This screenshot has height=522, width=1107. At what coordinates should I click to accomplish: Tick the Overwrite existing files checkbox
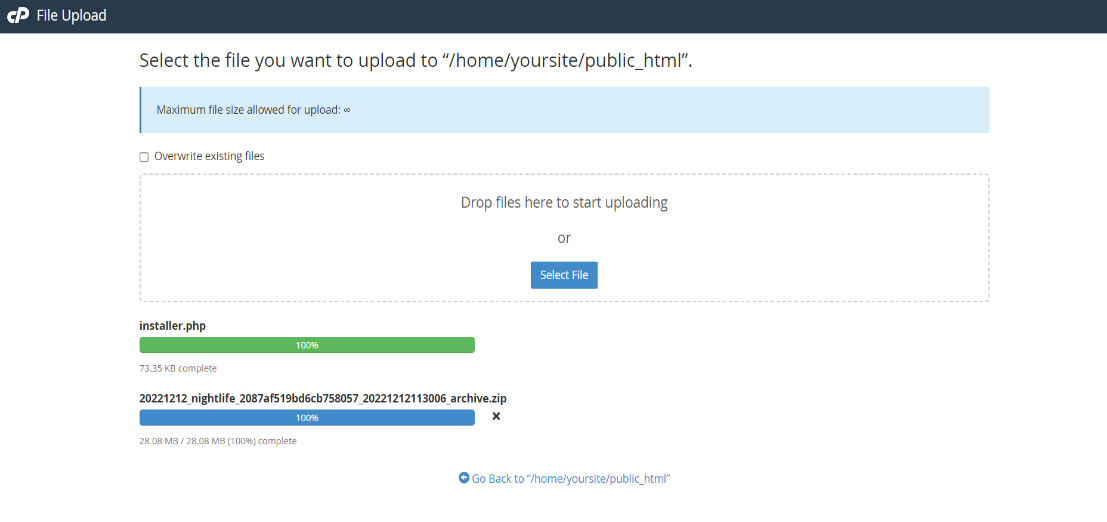click(144, 157)
